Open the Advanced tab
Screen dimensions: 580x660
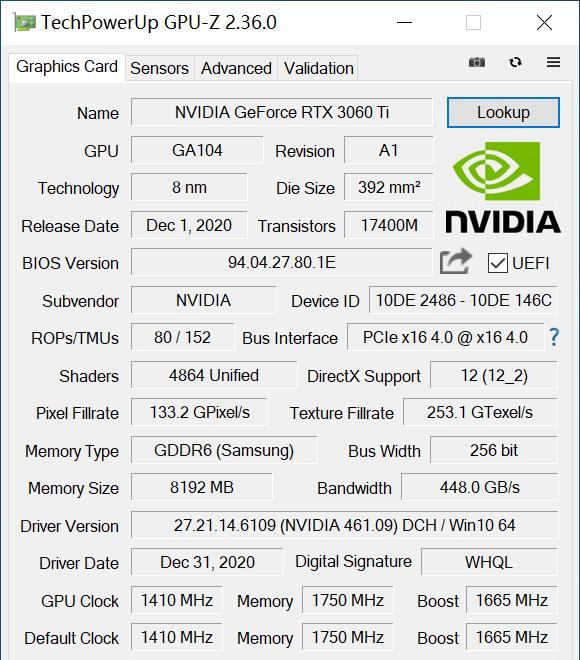(236, 68)
